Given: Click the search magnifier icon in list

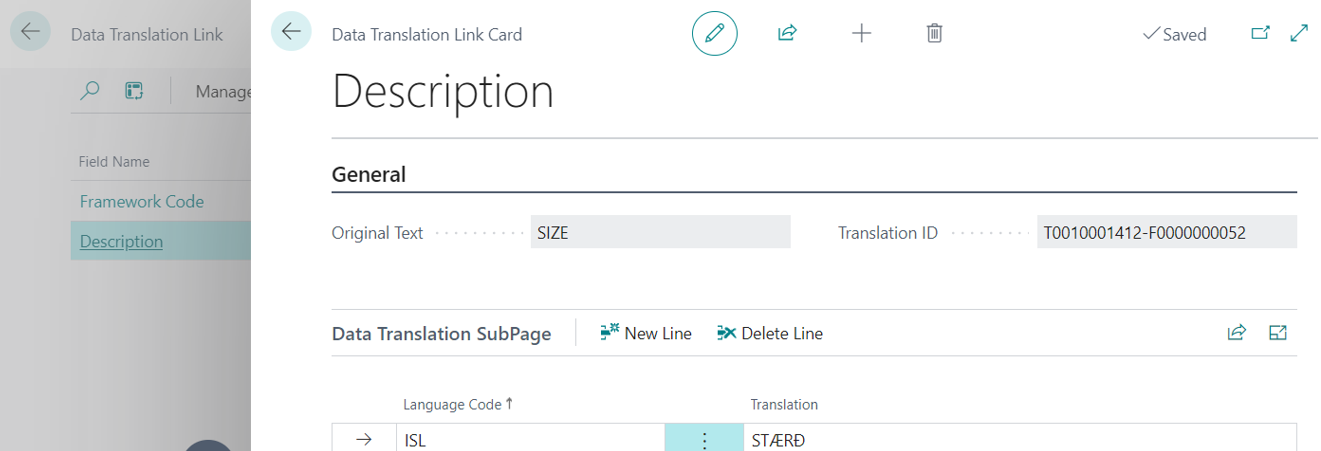Looking at the screenshot, I should (x=90, y=92).
